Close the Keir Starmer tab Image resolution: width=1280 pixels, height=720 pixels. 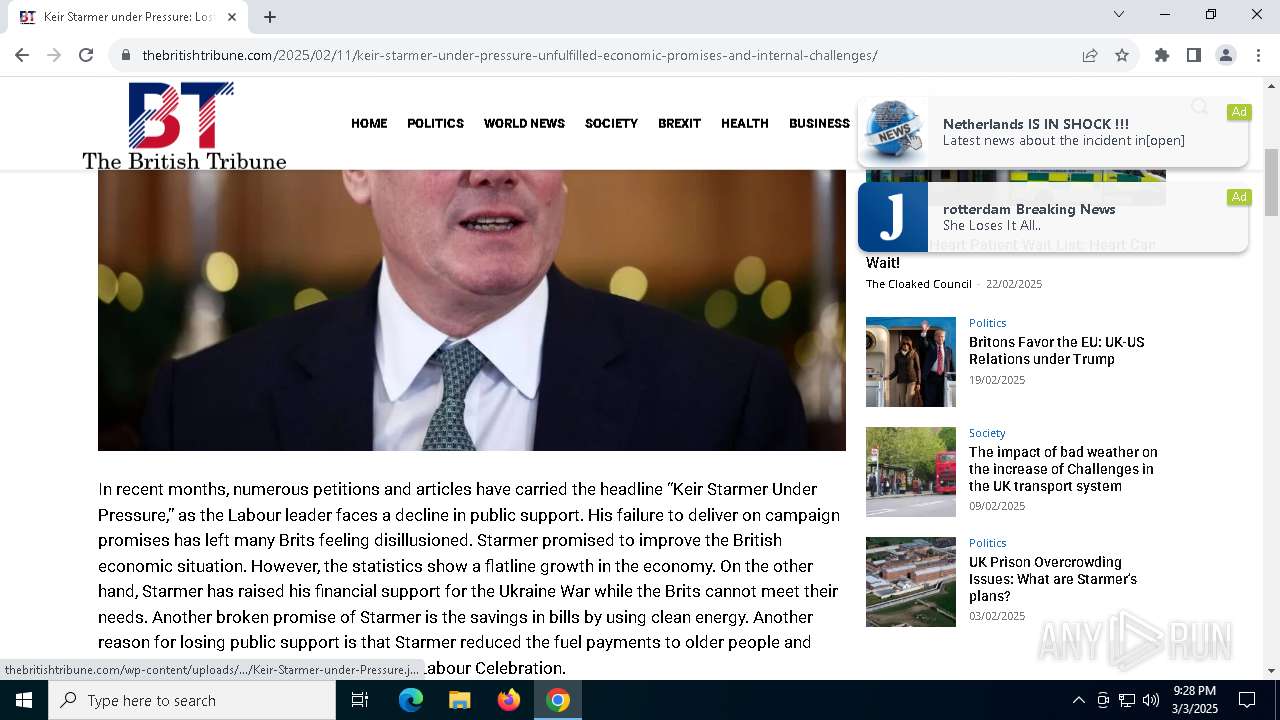[233, 16]
